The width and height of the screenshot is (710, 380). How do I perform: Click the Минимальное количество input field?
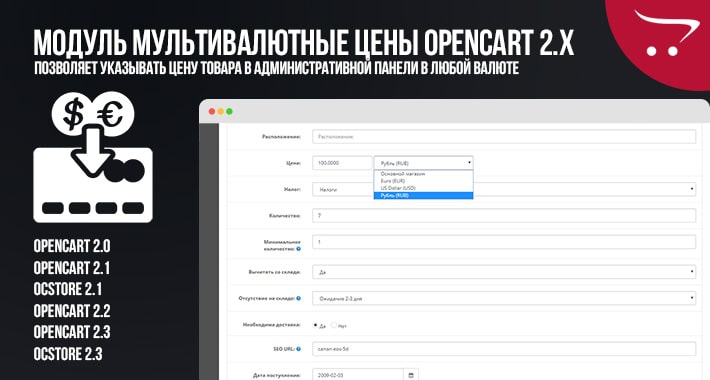click(504, 242)
